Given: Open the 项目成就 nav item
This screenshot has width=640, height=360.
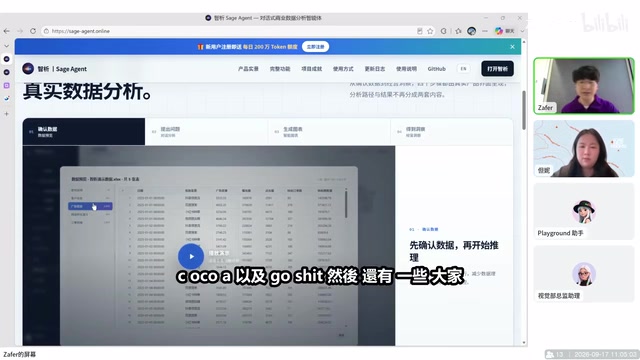Looking at the screenshot, I should pyautogui.click(x=311, y=69).
